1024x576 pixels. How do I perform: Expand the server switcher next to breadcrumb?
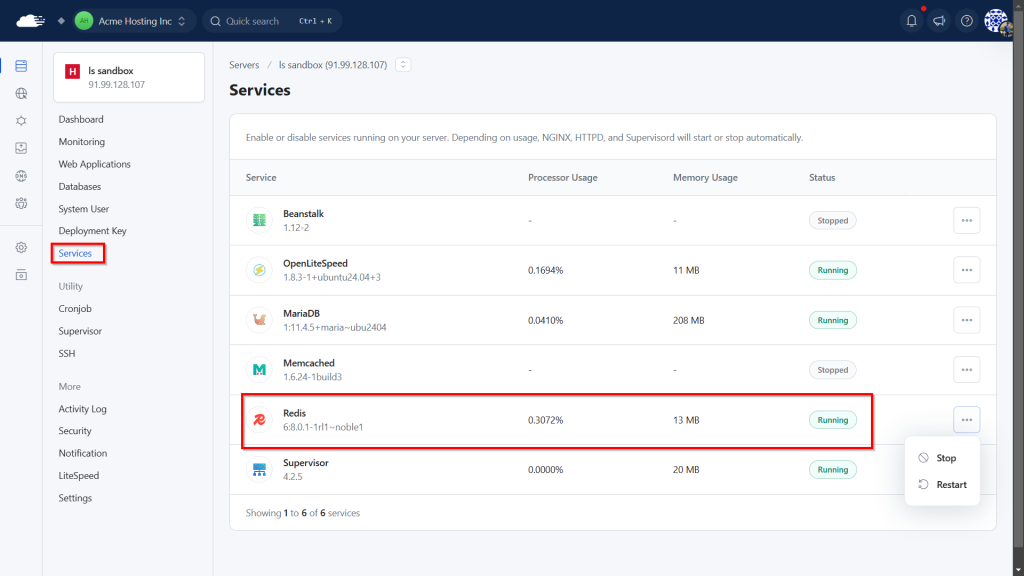pyautogui.click(x=403, y=65)
